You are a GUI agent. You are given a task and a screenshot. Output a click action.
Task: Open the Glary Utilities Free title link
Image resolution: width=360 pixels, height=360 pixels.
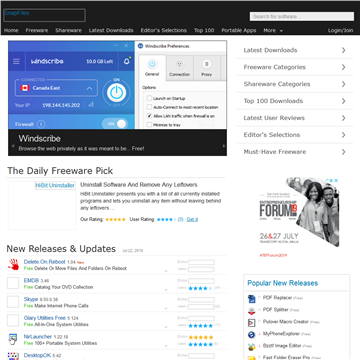click(45, 318)
